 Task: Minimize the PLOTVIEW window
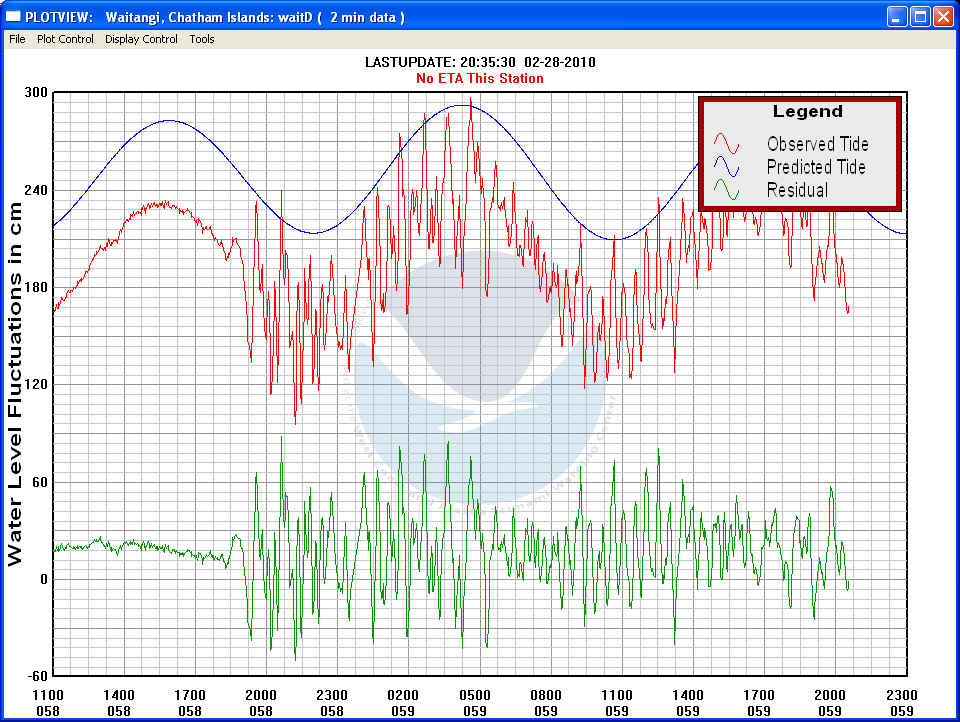point(897,16)
